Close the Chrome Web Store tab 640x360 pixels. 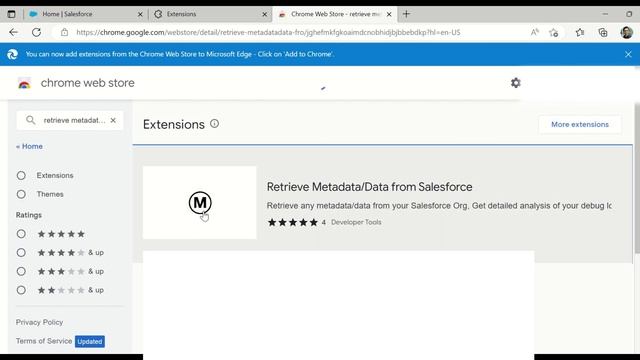[389, 14]
